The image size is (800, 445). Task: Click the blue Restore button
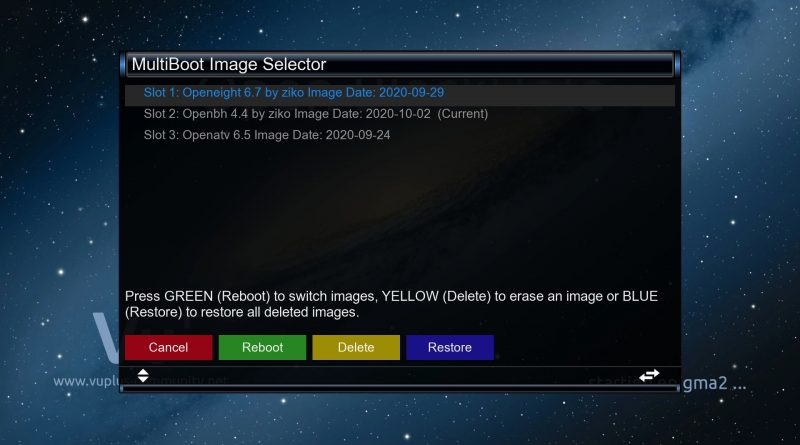tap(450, 348)
